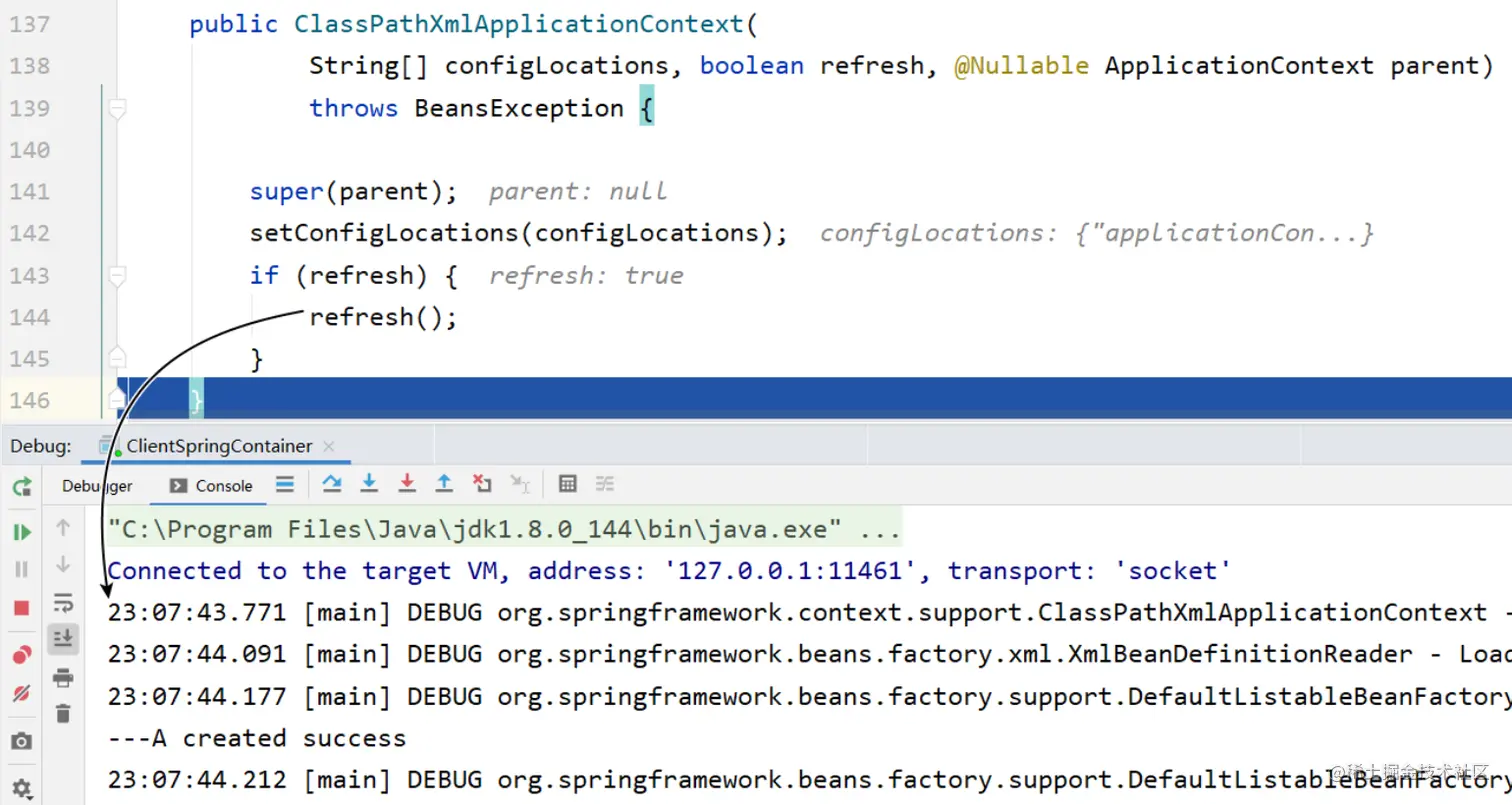Click the configLocations inline debug value hint
Screen dimensions: 1512x805
pos(1097,233)
